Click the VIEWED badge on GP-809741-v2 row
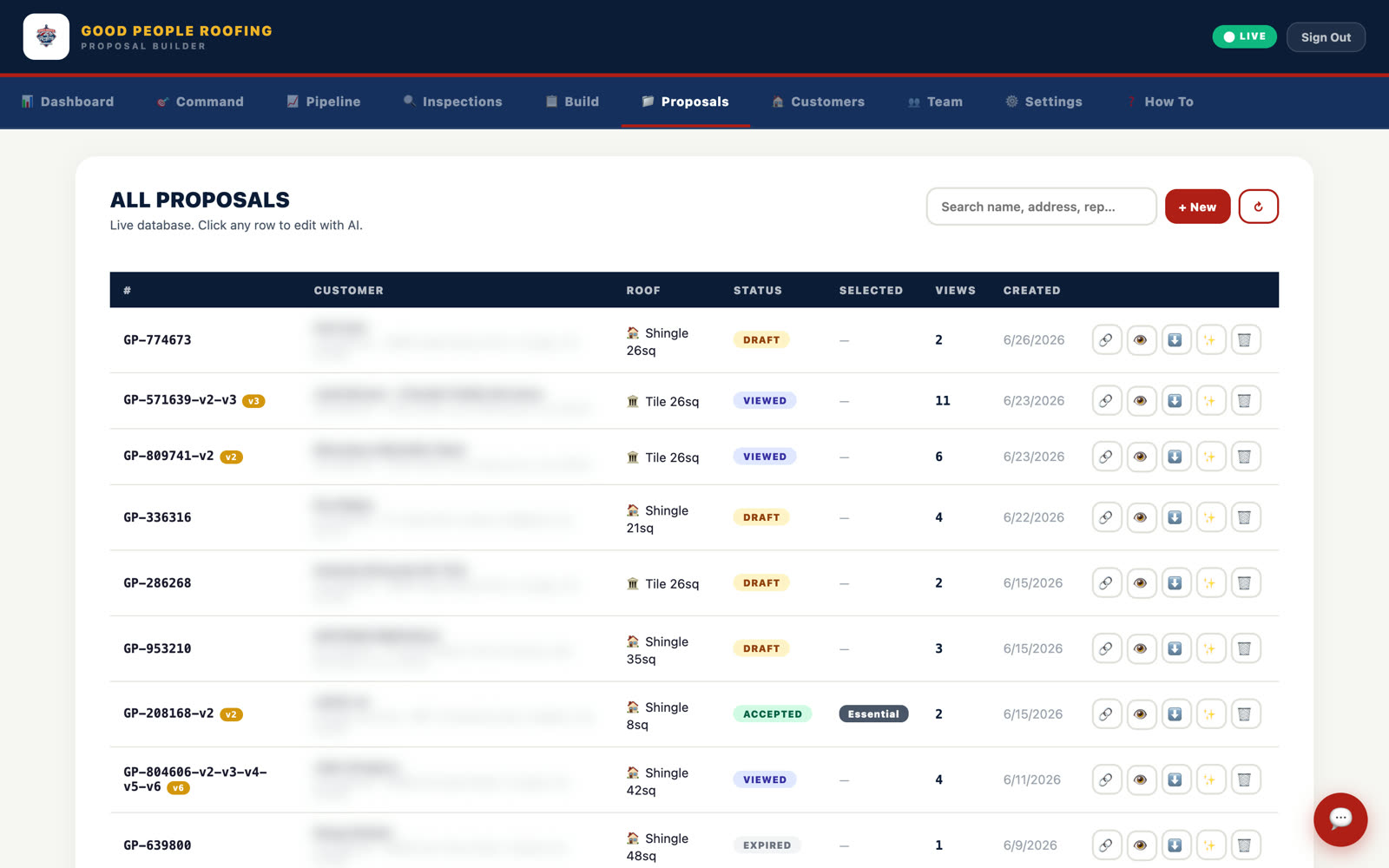 point(764,457)
